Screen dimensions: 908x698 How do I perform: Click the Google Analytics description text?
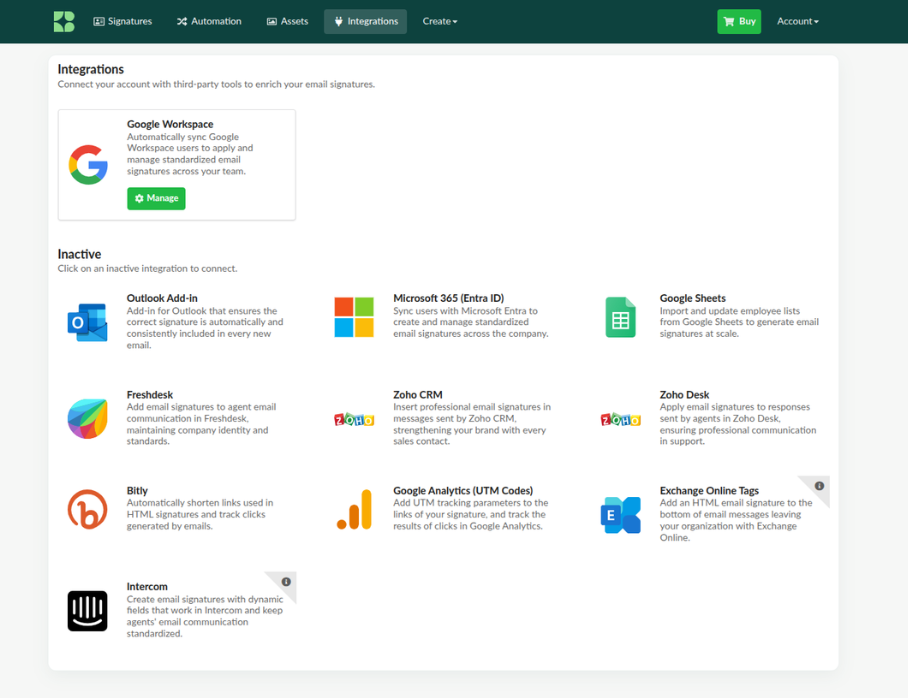[x=471, y=514]
